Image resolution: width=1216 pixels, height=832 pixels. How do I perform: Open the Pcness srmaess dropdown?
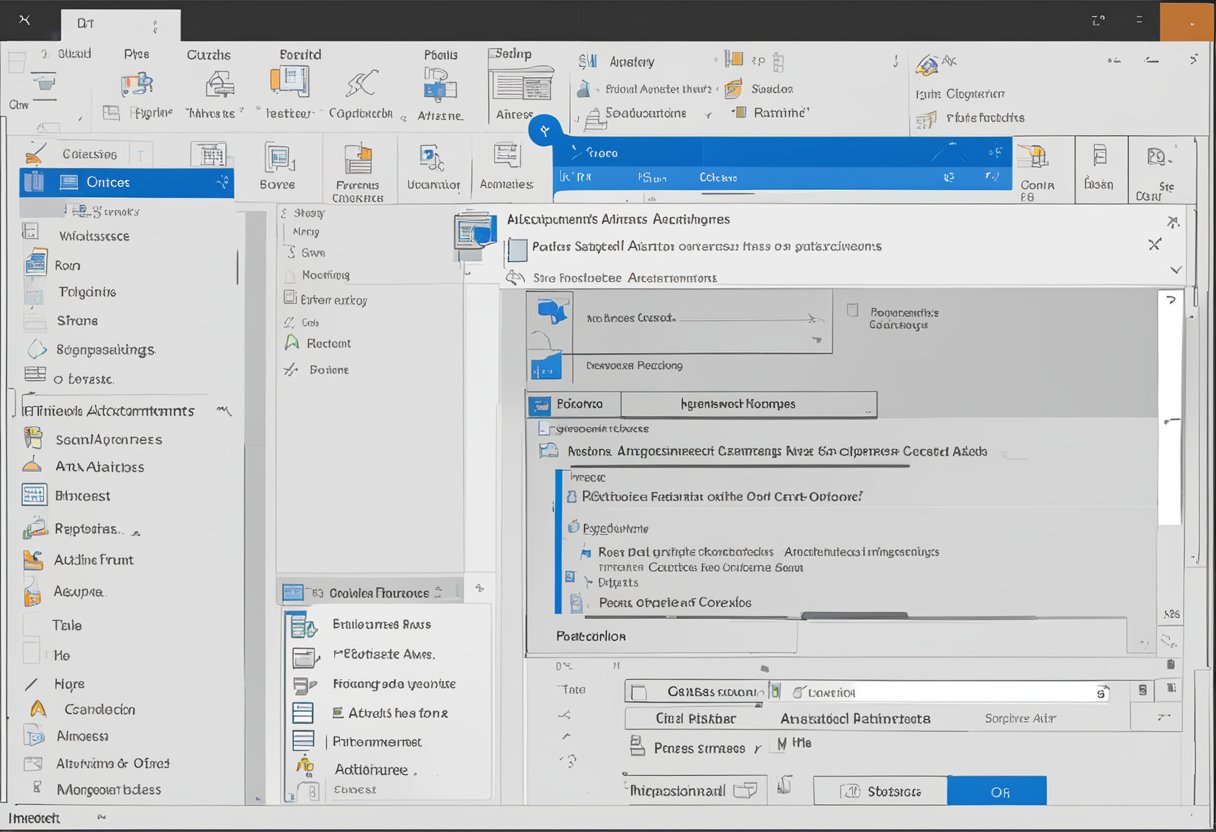pos(756,747)
